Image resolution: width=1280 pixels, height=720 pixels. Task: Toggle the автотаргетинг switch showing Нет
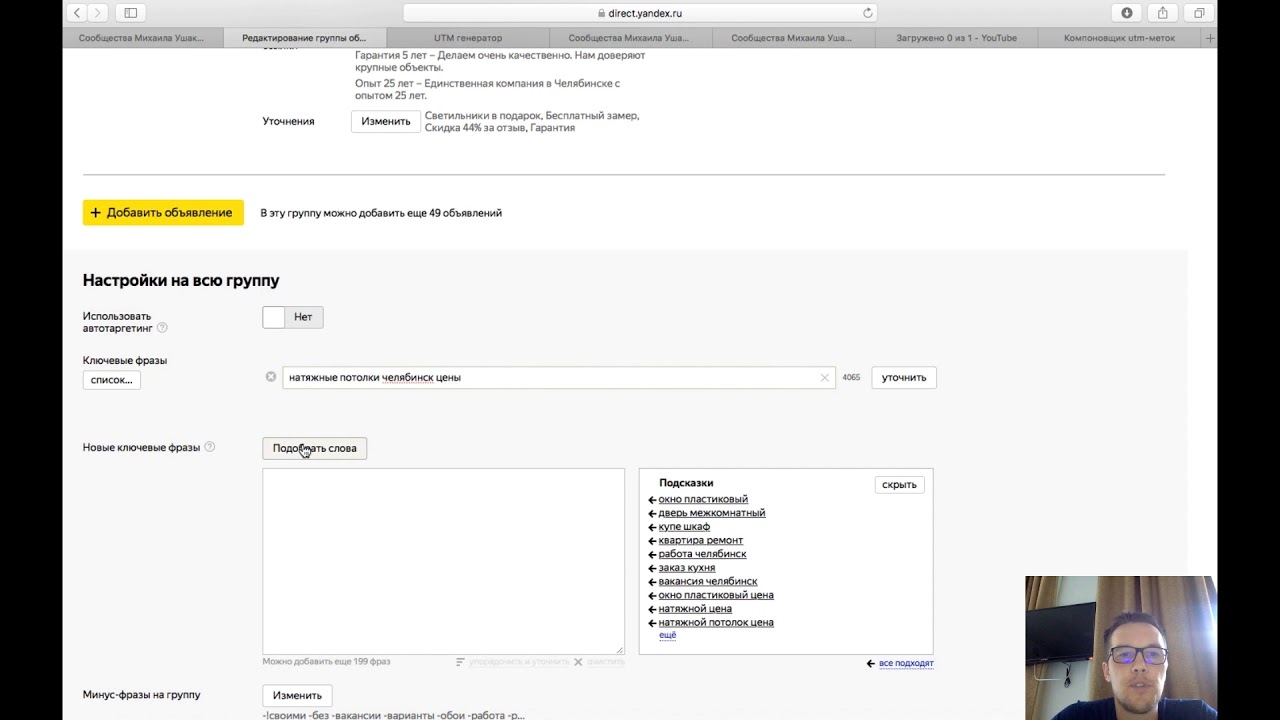(x=292, y=317)
